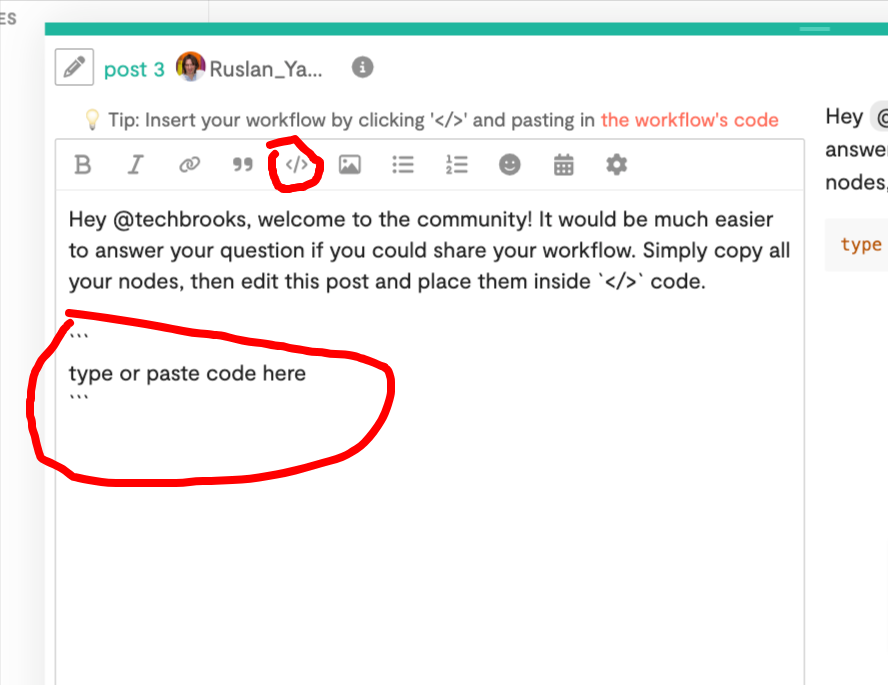Click the Ruslan_Ya... user avatar
888x685 pixels.
190,67
